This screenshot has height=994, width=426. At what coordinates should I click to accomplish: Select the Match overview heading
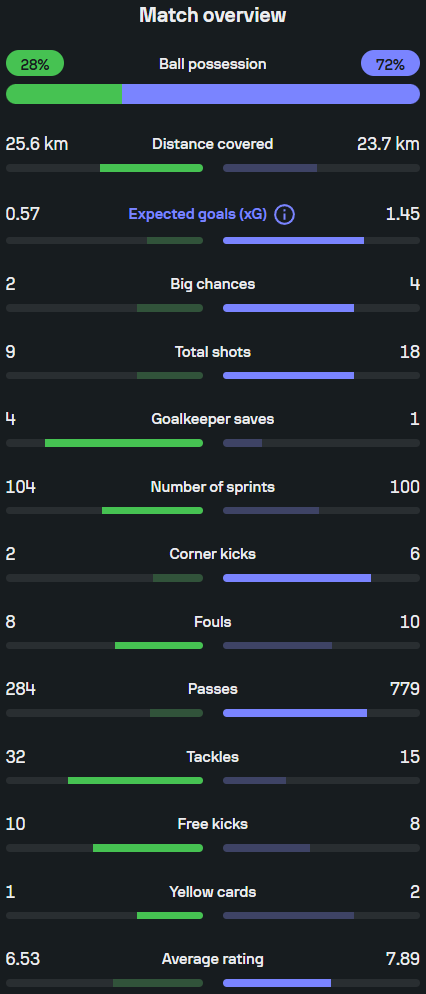[213, 15]
